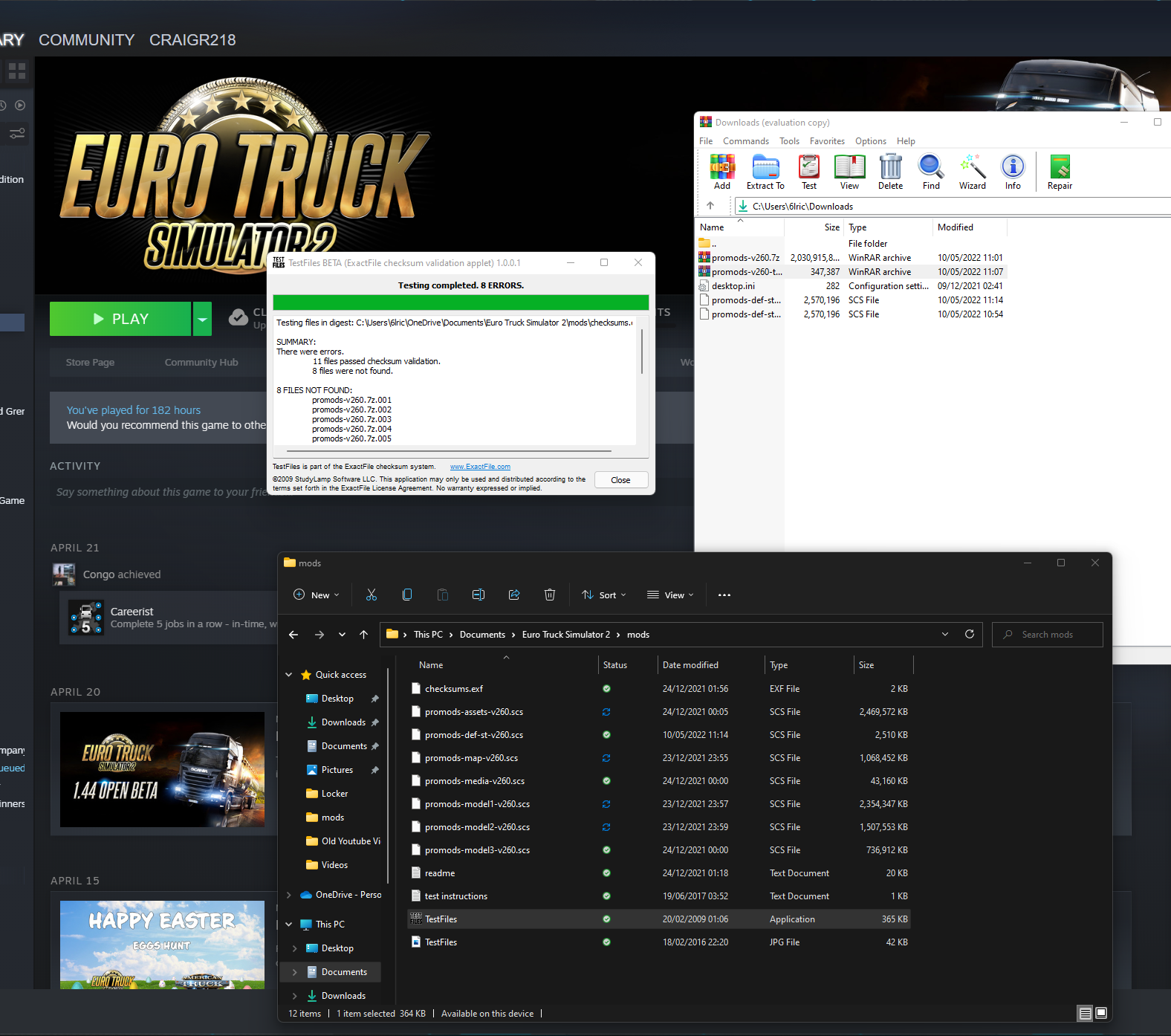This screenshot has width=1171, height=1036.
Task: Expand the Explorer address bar history
Action: click(x=945, y=634)
